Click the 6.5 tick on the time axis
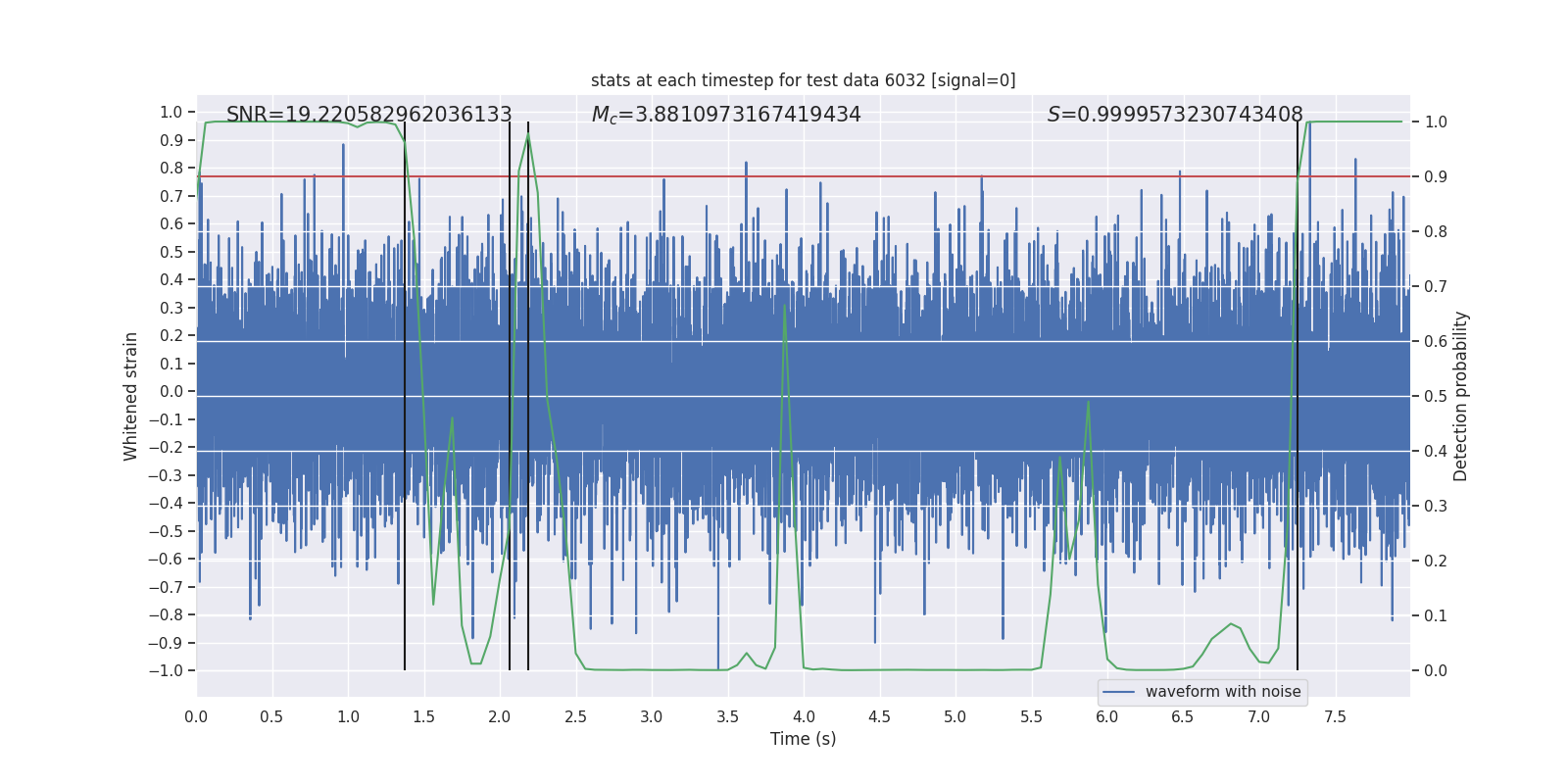The image size is (1568, 784). [1183, 716]
